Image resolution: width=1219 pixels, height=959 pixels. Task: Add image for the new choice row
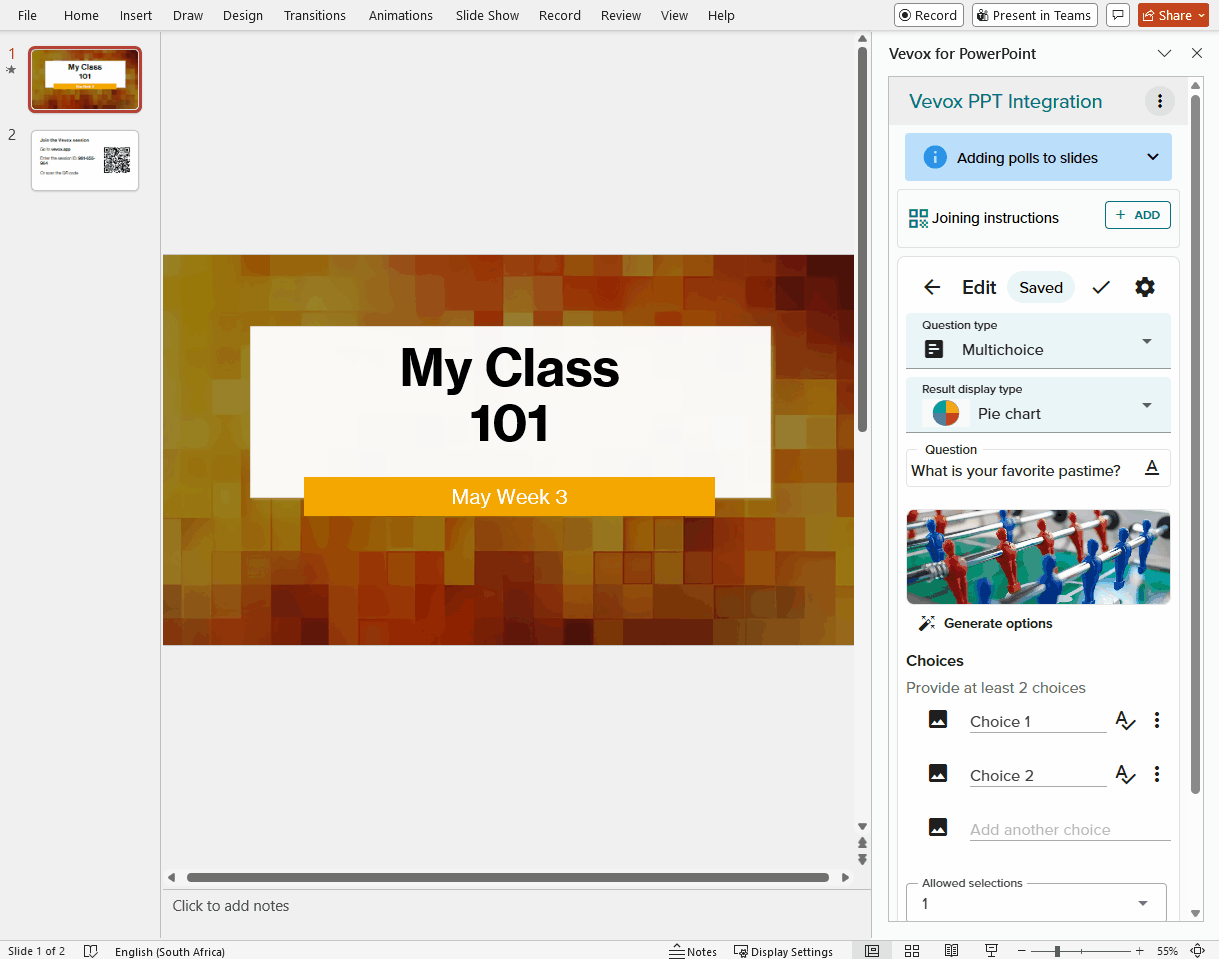point(938,827)
